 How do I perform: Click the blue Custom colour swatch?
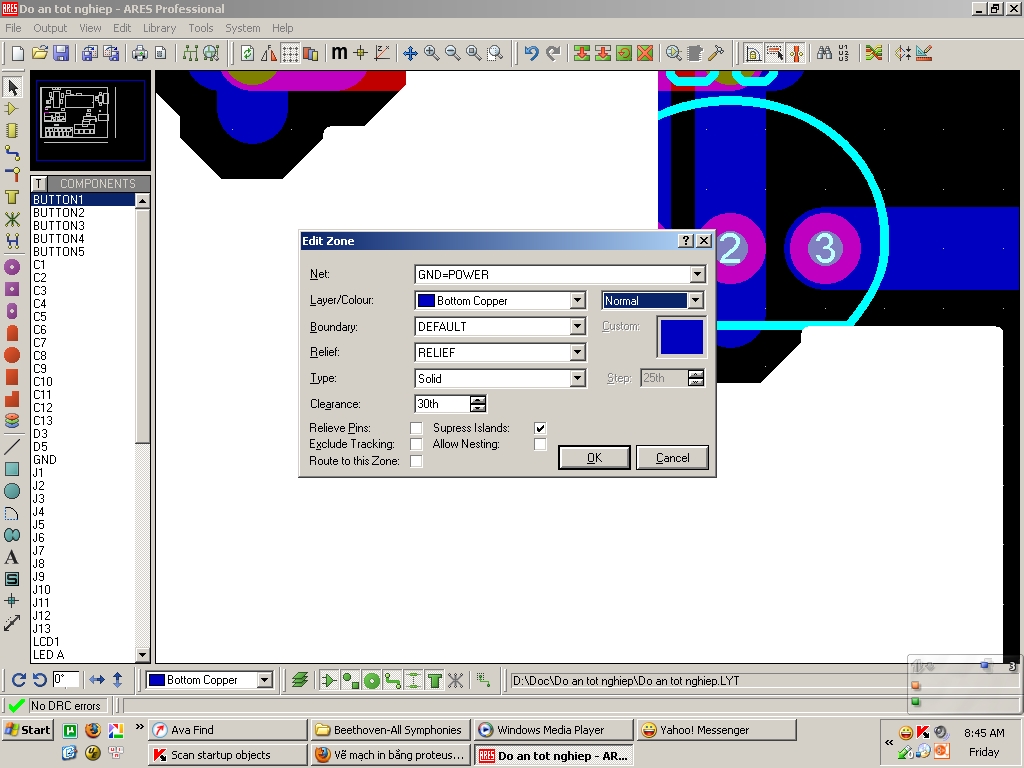tap(680, 337)
